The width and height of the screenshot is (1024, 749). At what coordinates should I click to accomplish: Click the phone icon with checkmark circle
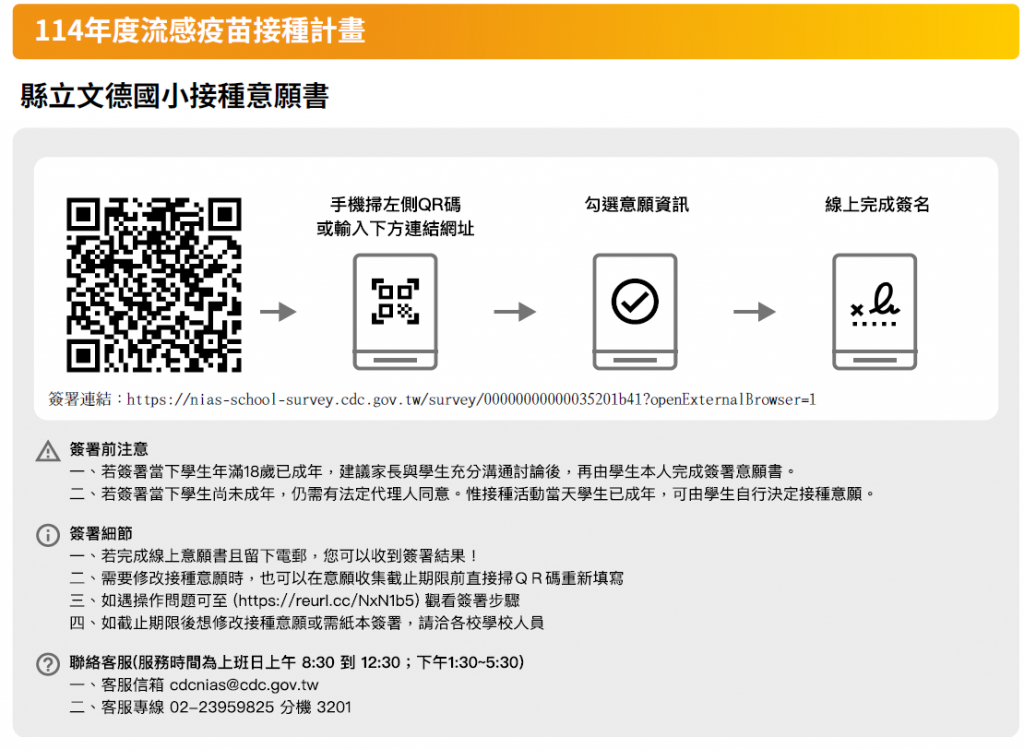634,312
